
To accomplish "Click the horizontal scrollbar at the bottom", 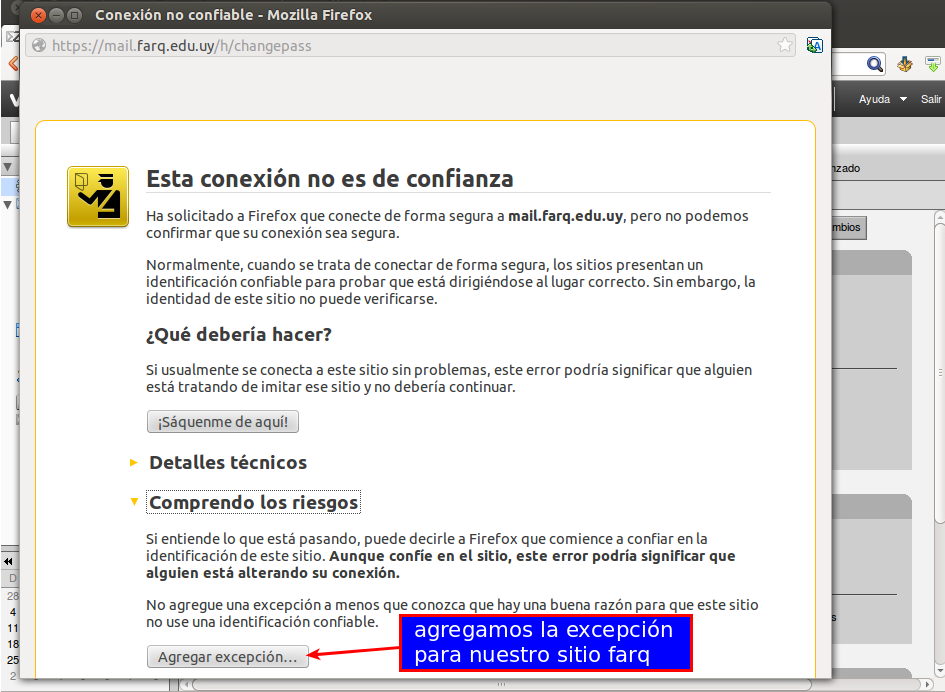I will pyautogui.click(x=500, y=685).
